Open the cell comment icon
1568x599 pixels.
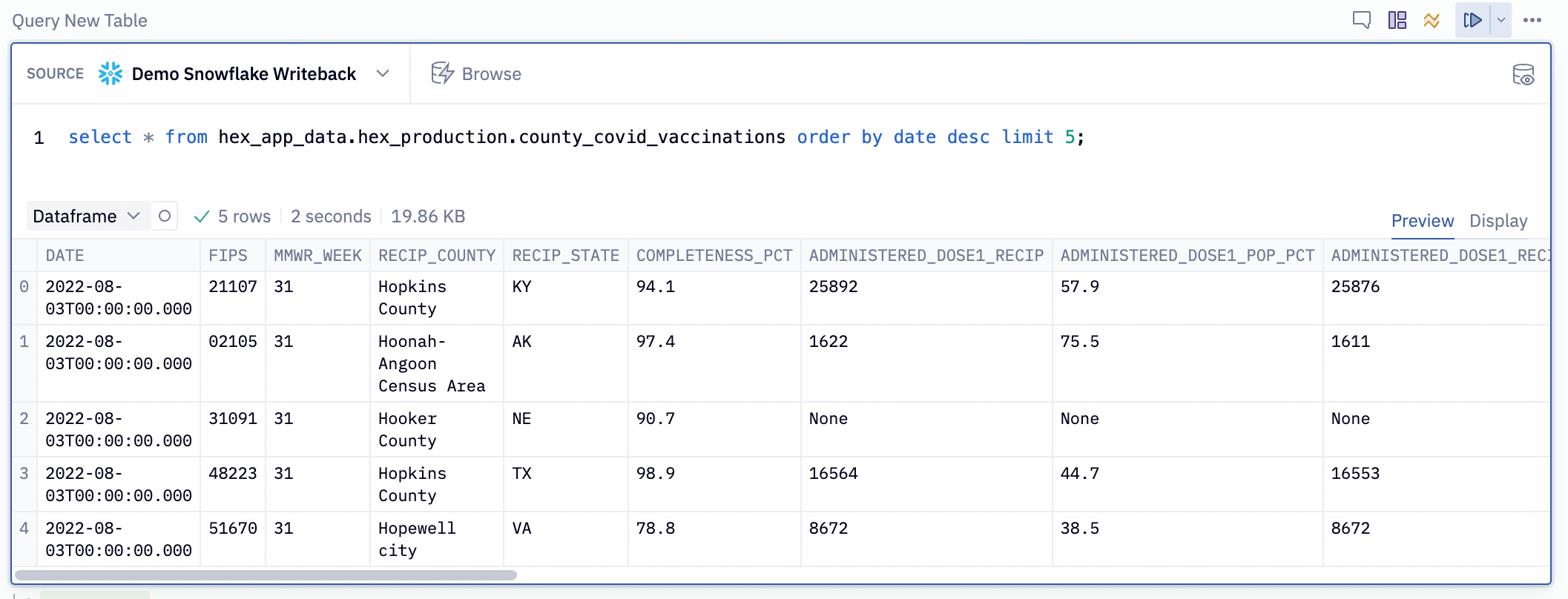[x=1361, y=20]
